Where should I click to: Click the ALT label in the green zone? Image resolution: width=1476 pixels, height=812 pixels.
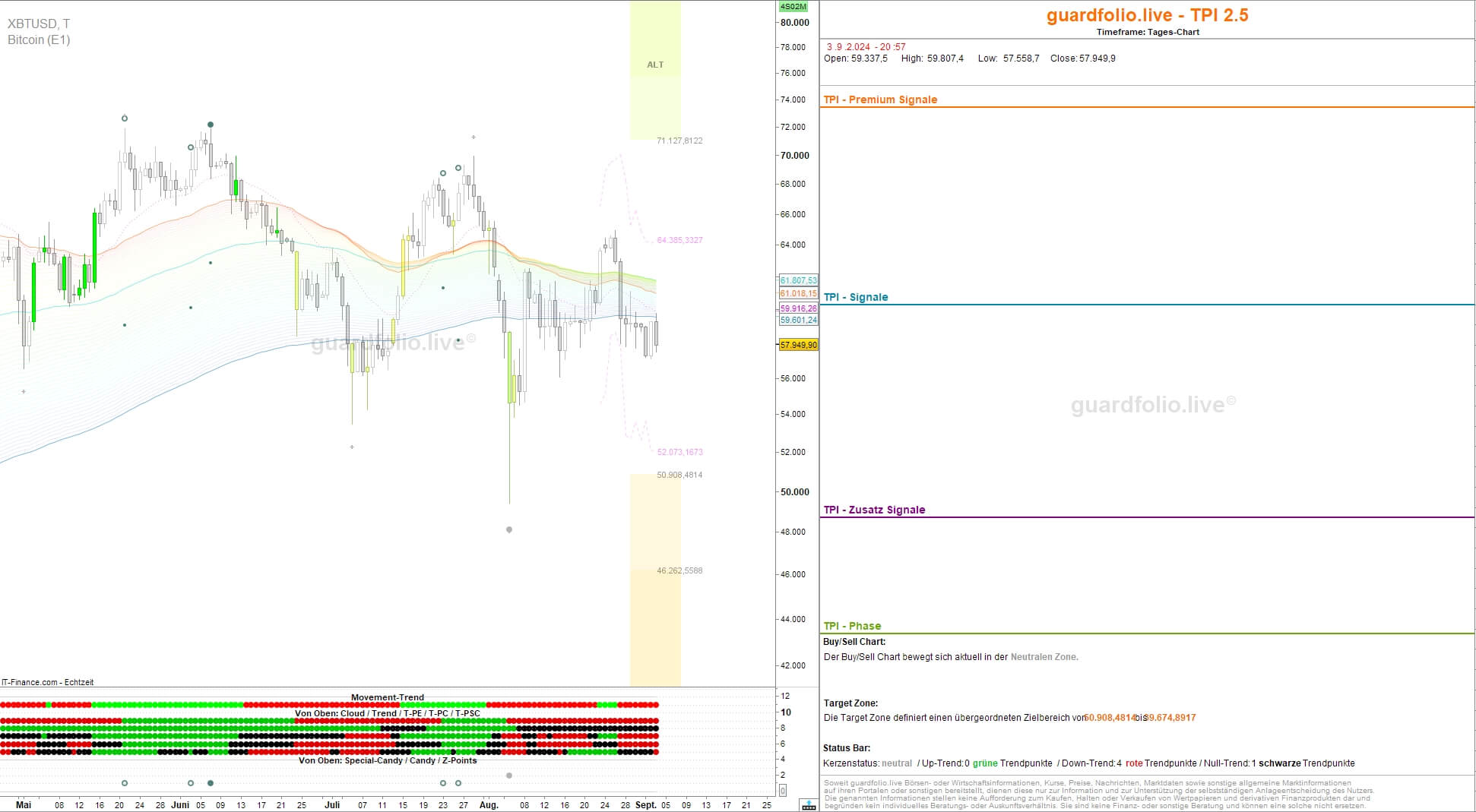(x=655, y=65)
